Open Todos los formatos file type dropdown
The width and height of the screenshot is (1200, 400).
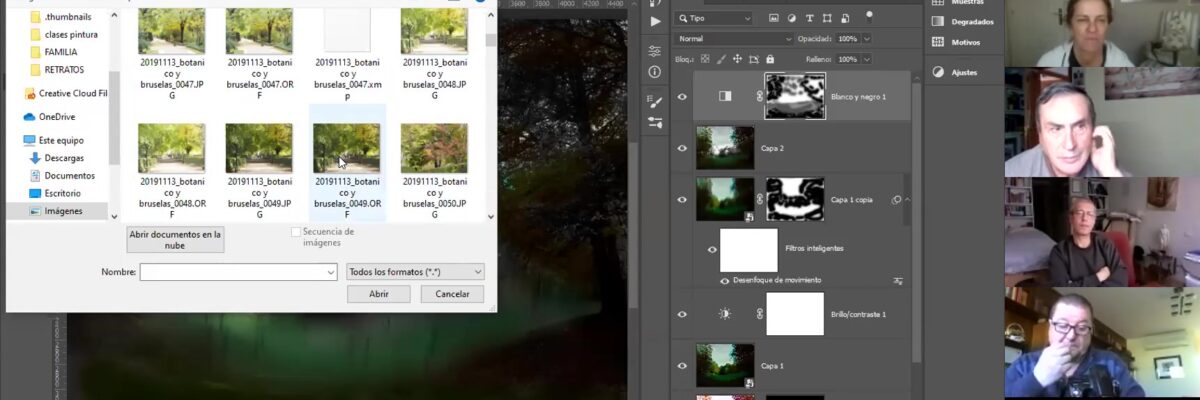pos(415,272)
